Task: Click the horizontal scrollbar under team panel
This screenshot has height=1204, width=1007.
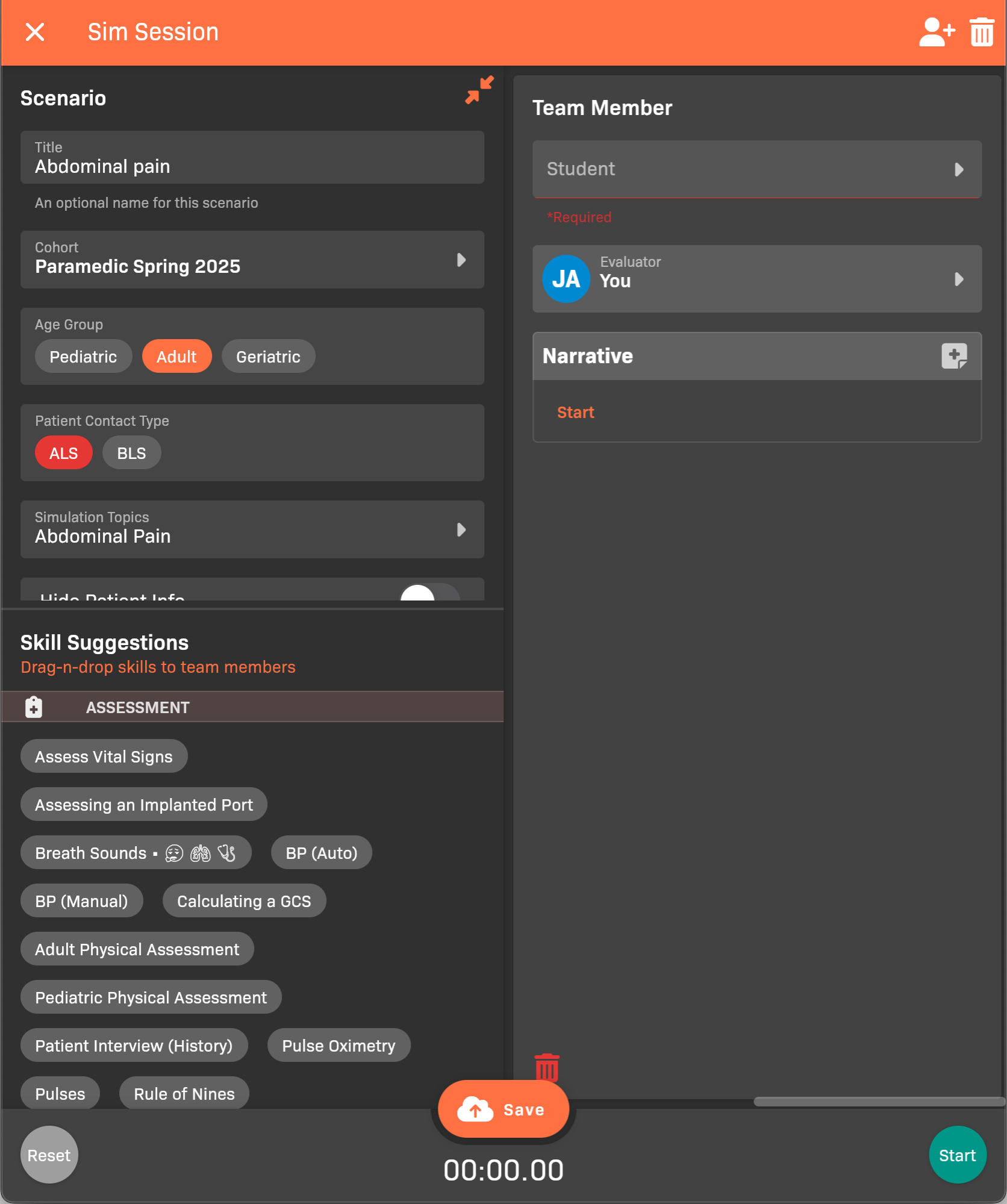Action: pyautogui.click(x=878, y=1102)
